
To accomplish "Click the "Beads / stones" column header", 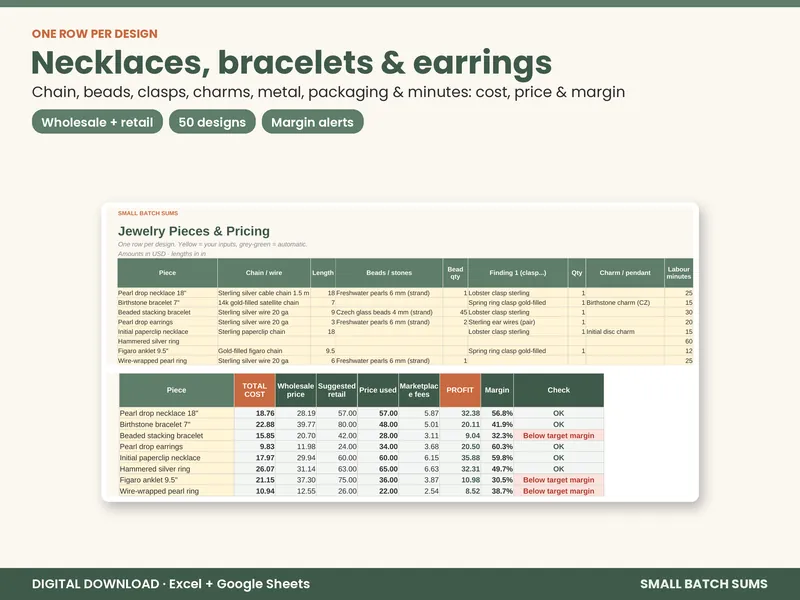I will click(389, 273).
